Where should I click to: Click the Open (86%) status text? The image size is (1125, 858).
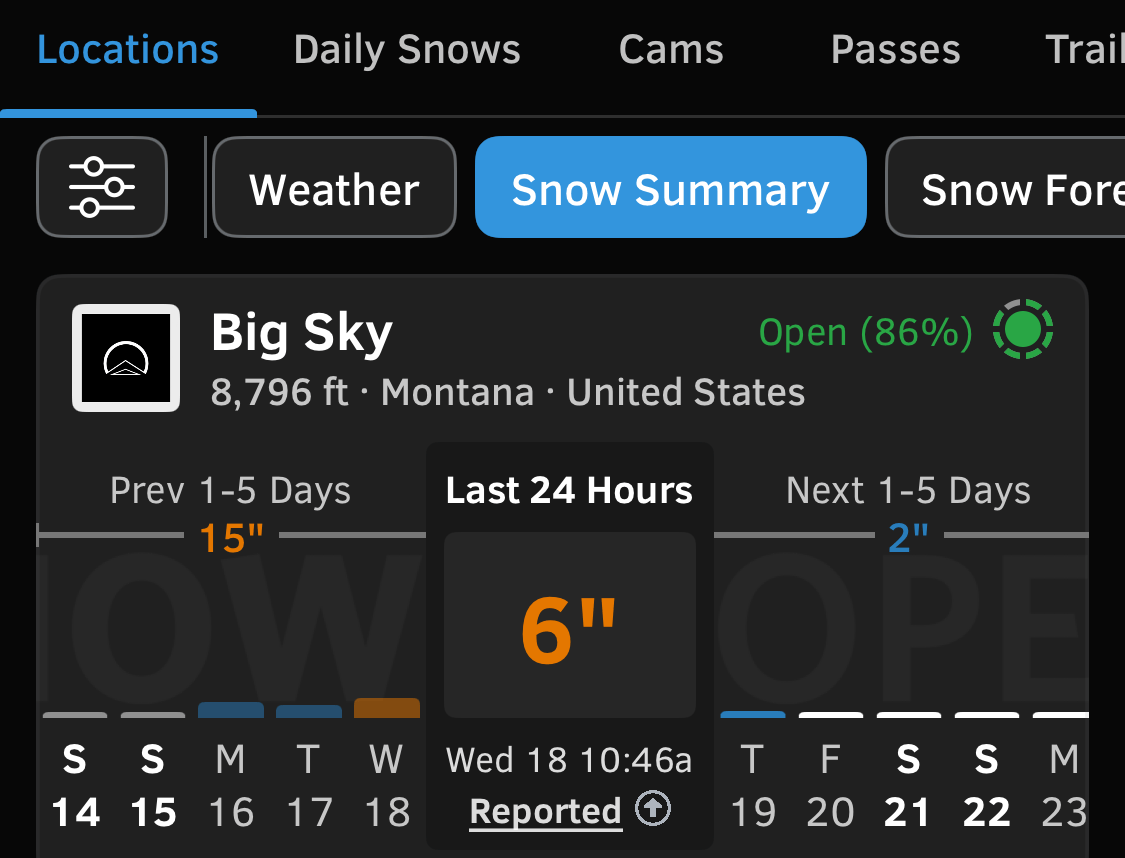coord(866,332)
